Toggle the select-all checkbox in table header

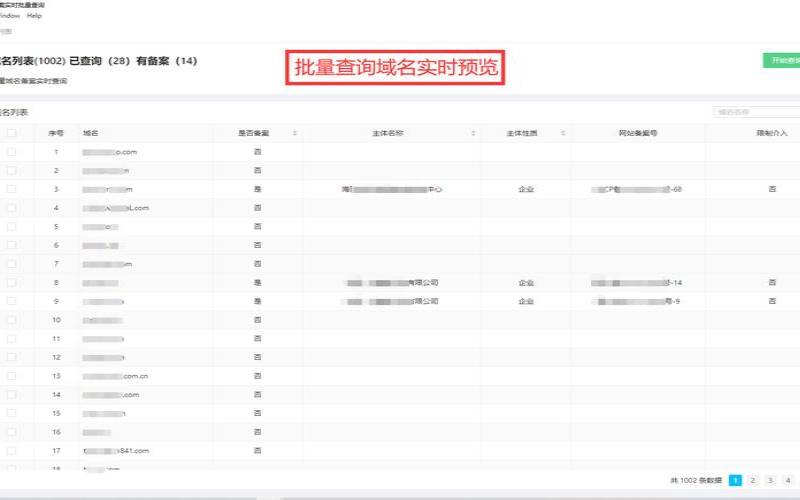pyautogui.click(x=11, y=132)
